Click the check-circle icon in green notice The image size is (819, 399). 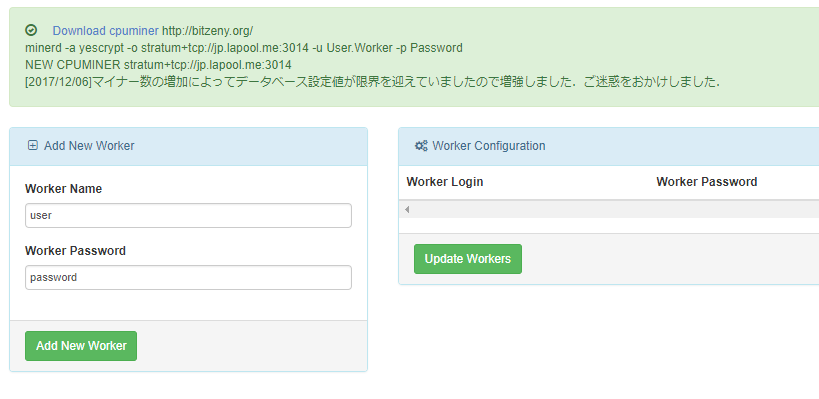pyautogui.click(x=31, y=30)
